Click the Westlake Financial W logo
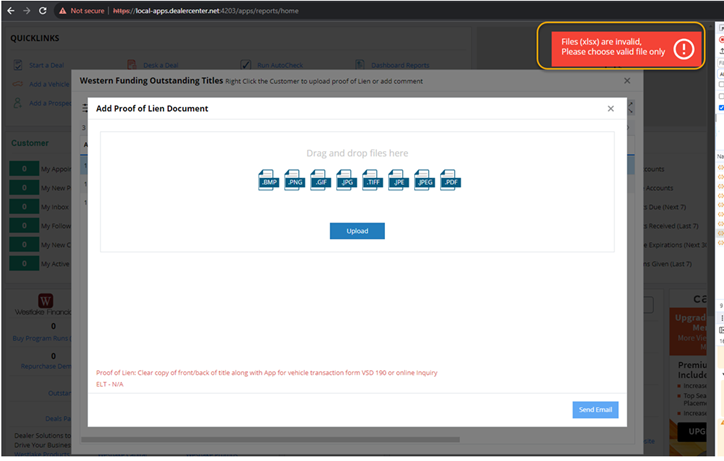 45,301
